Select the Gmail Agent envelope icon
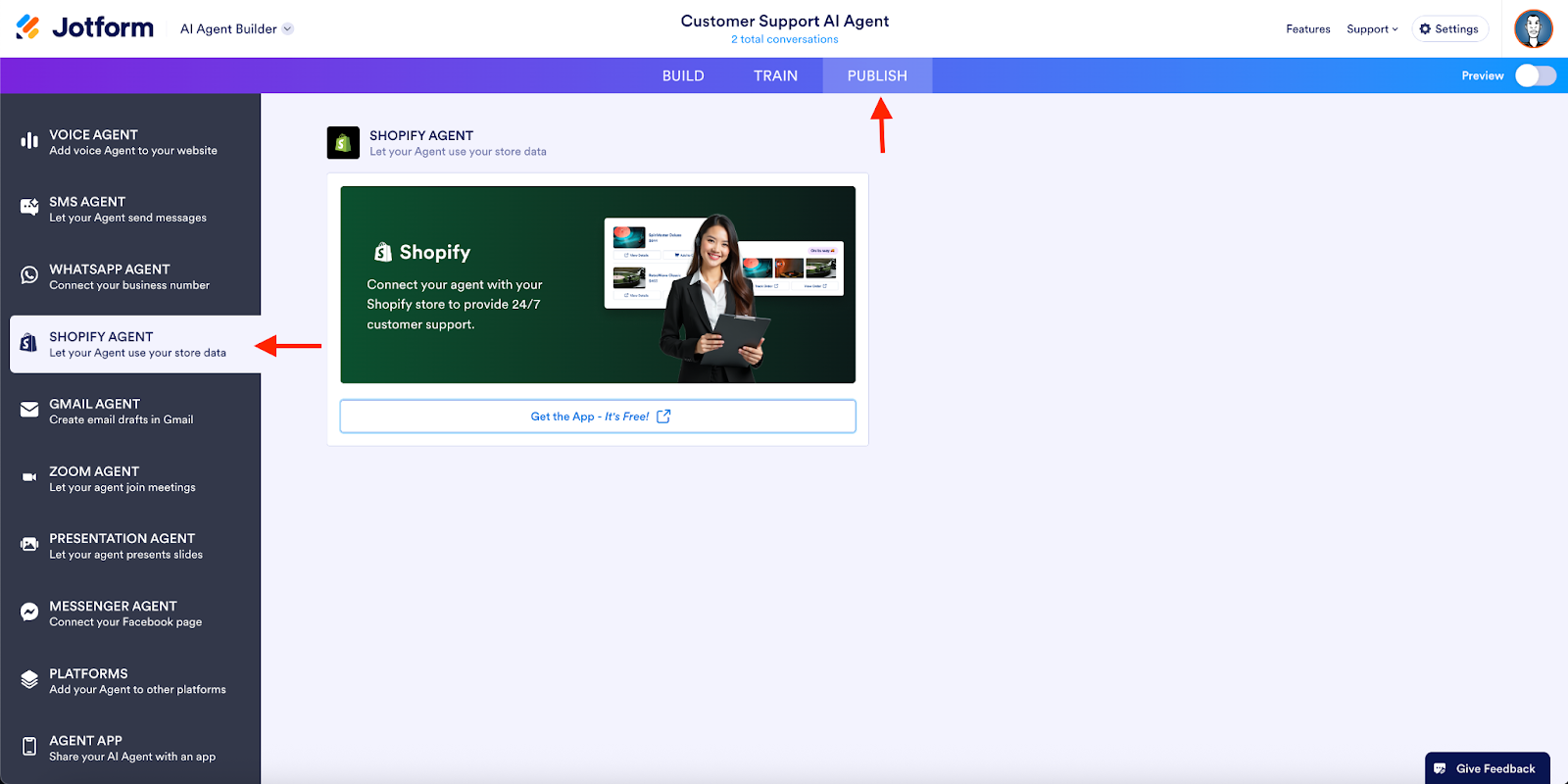The image size is (1568, 784). pos(29,411)
